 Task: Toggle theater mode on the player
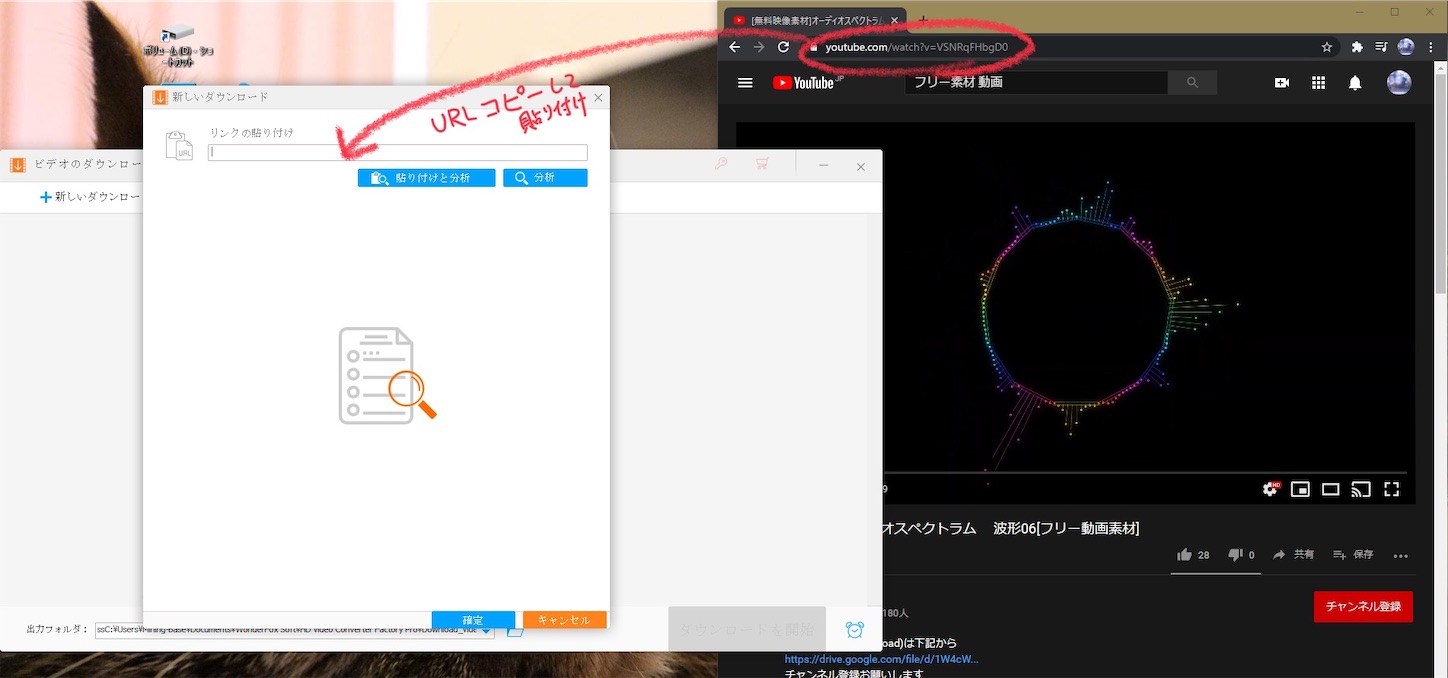1331,489
